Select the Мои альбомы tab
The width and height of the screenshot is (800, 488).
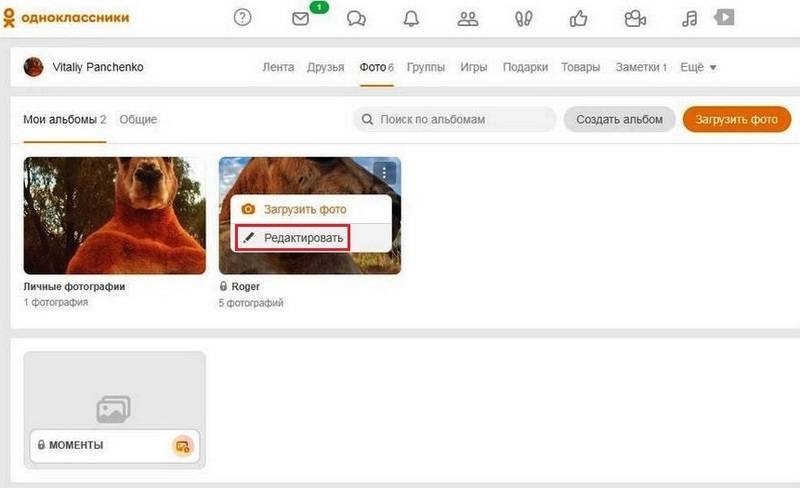pyautogui.click(x=65, y=119)
